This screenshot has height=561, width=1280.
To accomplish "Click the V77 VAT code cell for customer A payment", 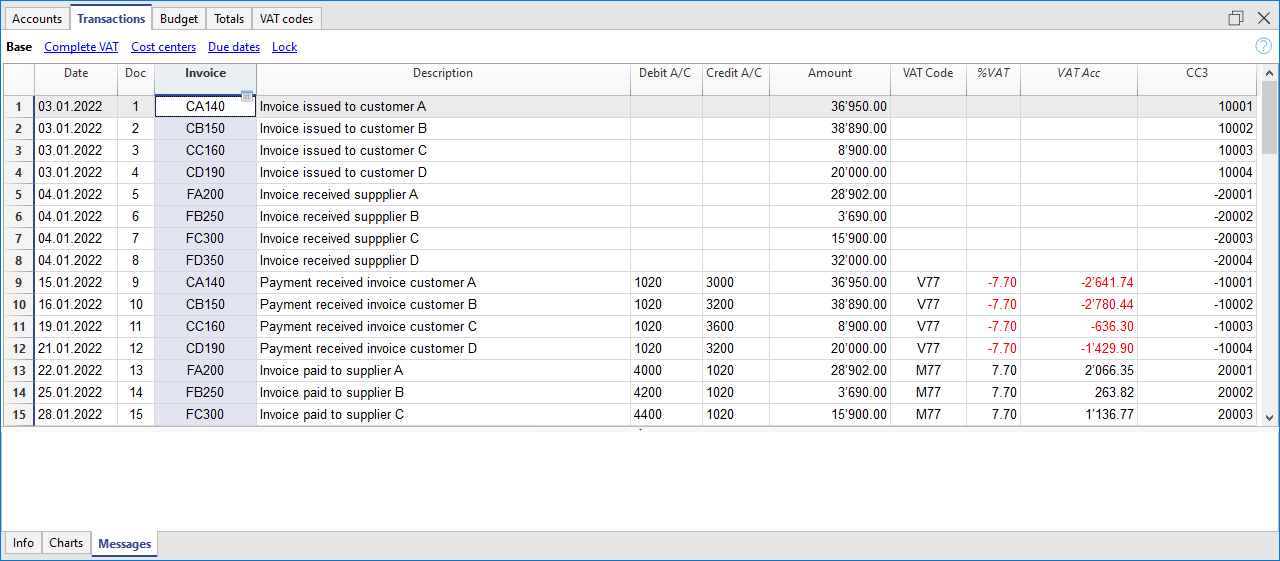I will (x=928, y=283).
